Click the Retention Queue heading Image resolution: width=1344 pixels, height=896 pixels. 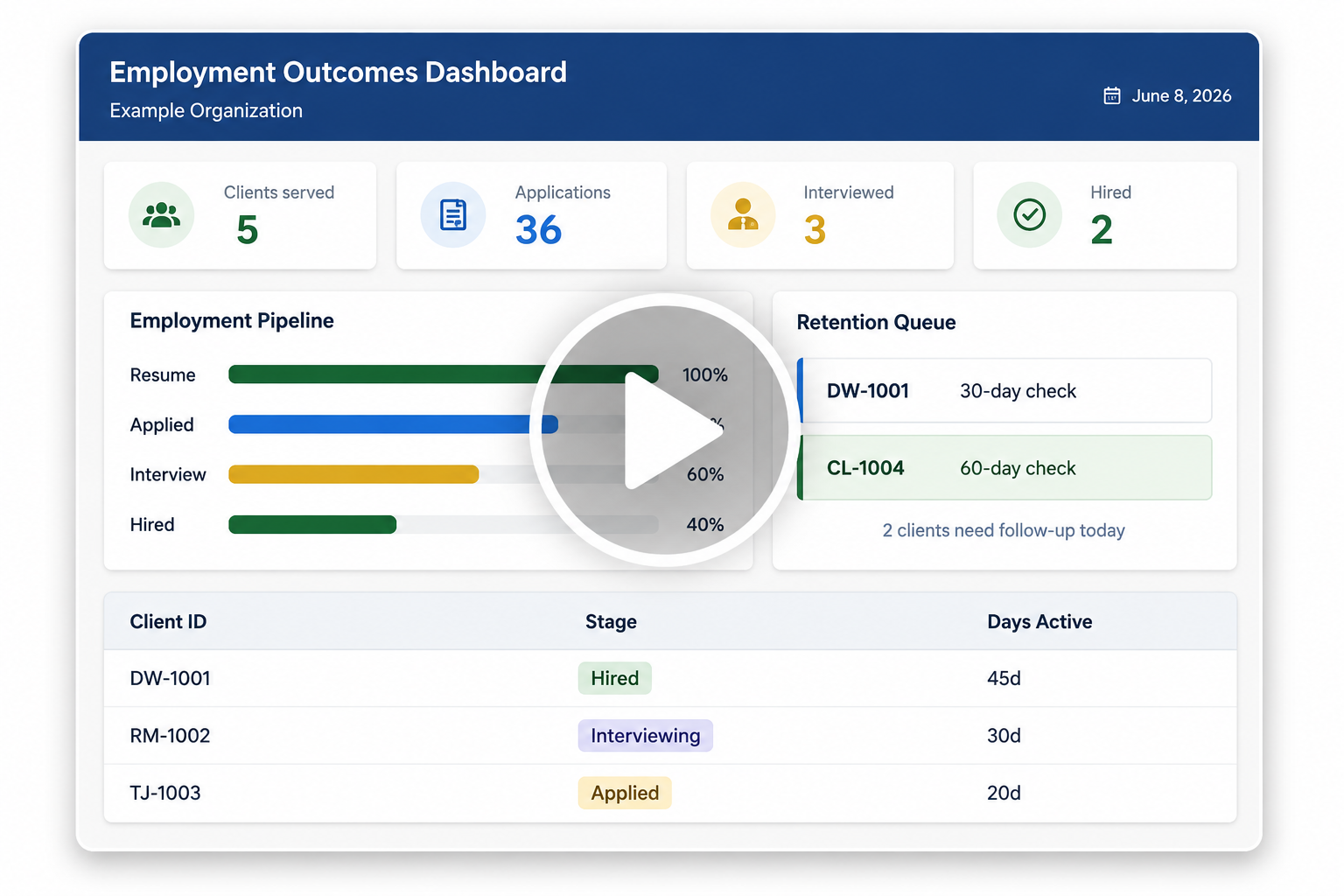click(x=876, y=322)
